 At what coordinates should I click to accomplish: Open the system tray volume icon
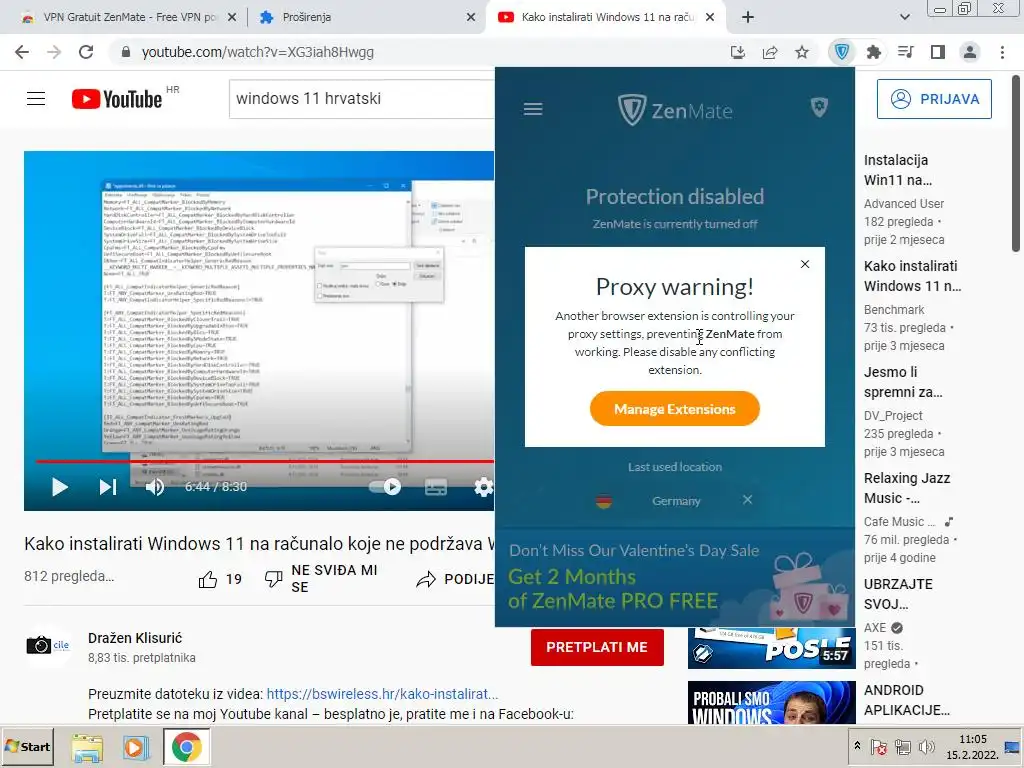click(926, 747)
